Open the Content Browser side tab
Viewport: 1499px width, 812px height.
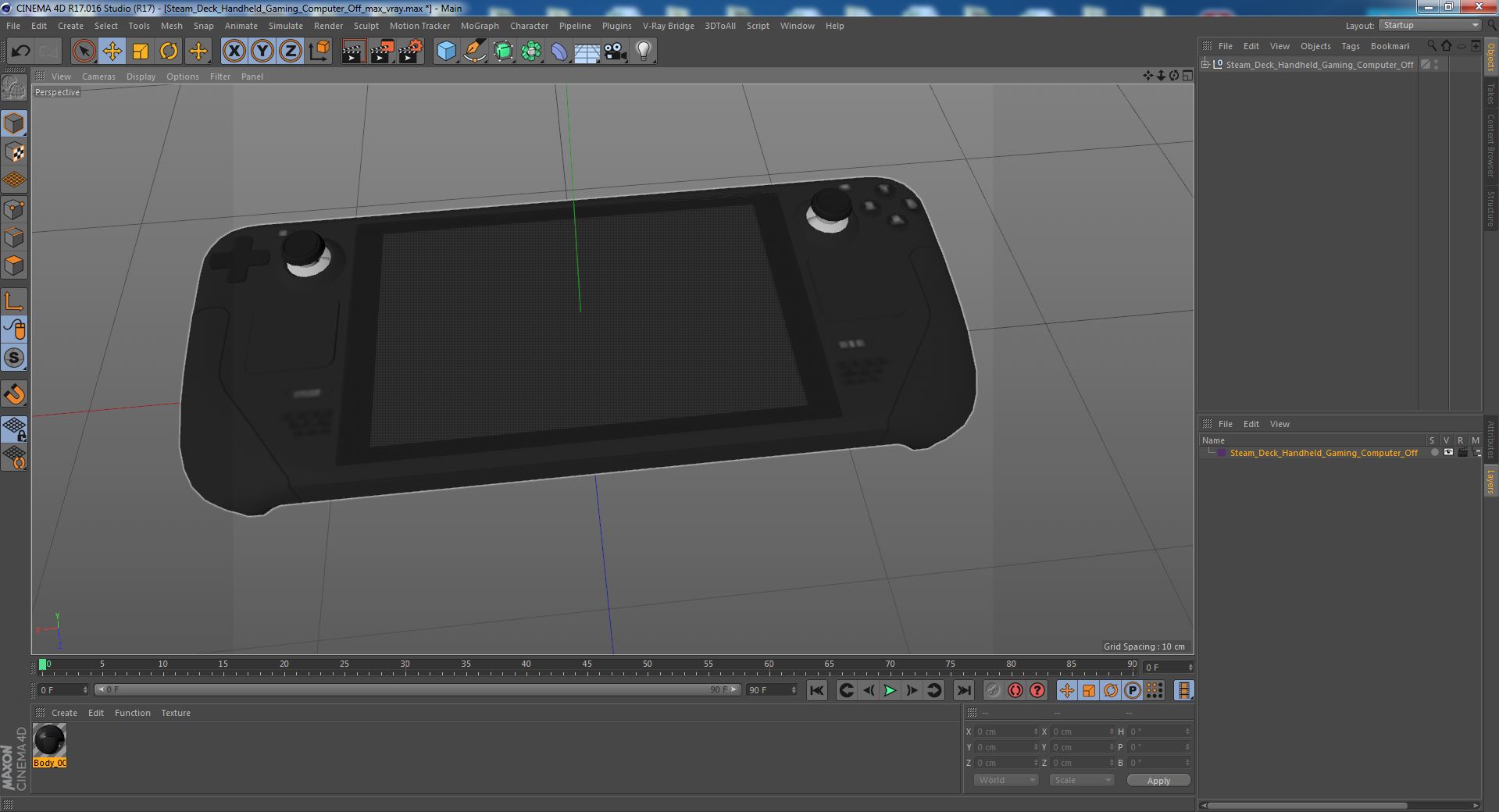[1490, 146]
